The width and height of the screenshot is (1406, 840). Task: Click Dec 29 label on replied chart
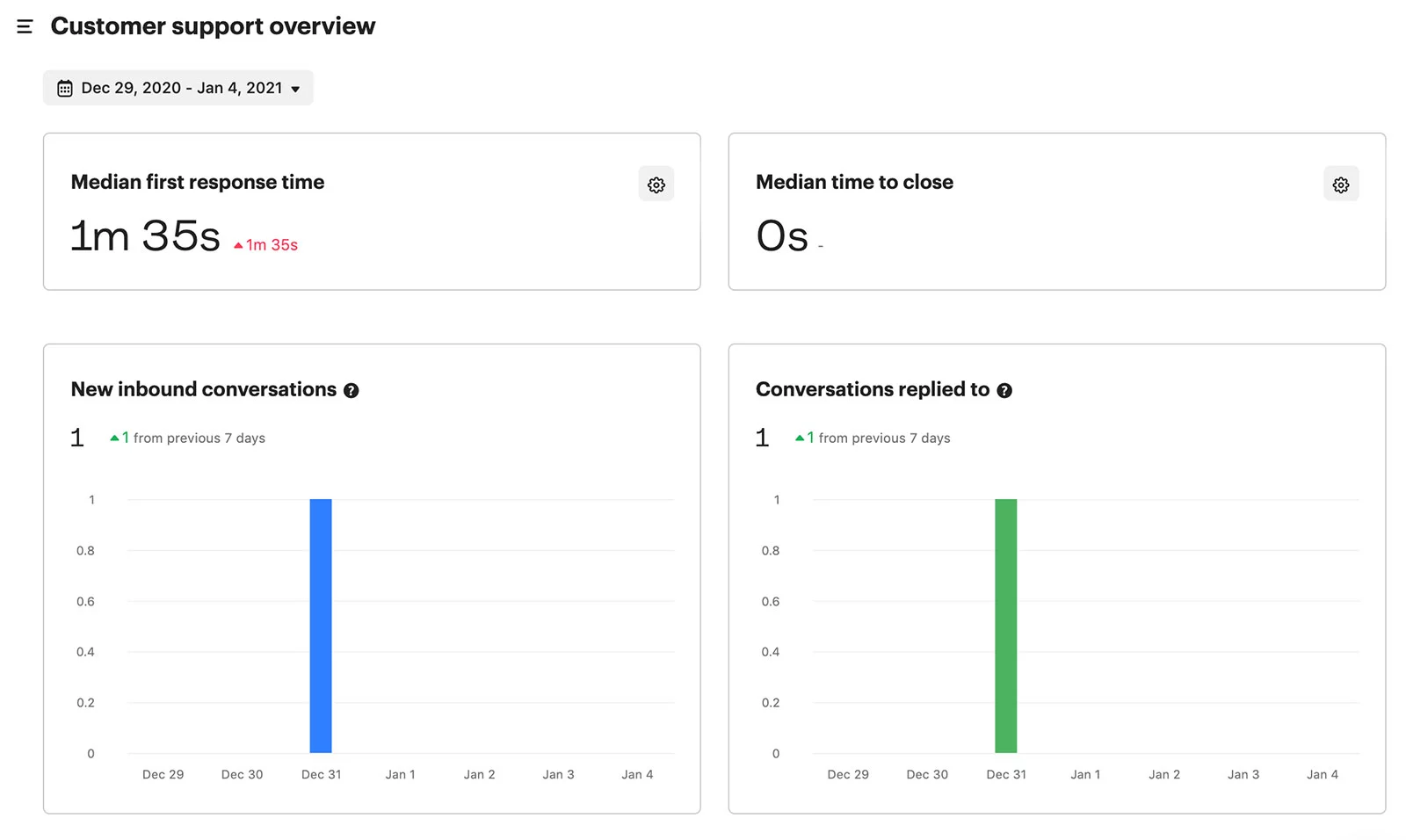(x=848, y=774)
